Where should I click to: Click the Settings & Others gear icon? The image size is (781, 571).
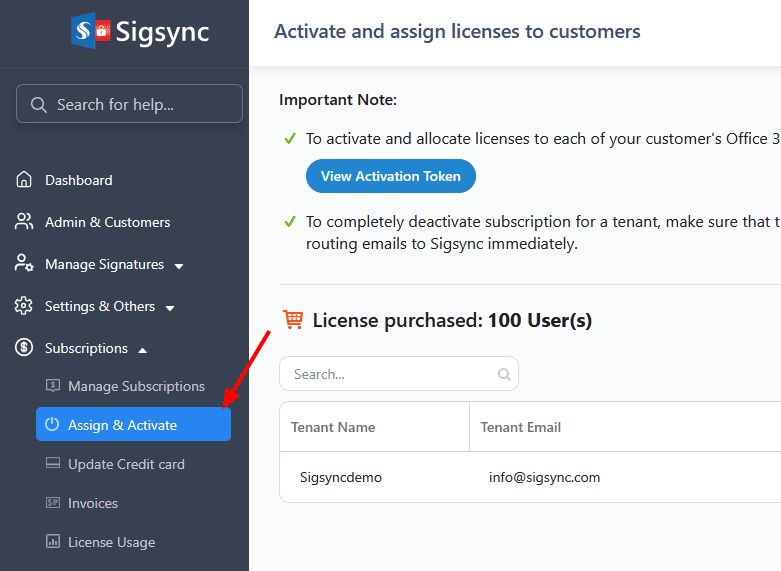(x=23, y=306)
